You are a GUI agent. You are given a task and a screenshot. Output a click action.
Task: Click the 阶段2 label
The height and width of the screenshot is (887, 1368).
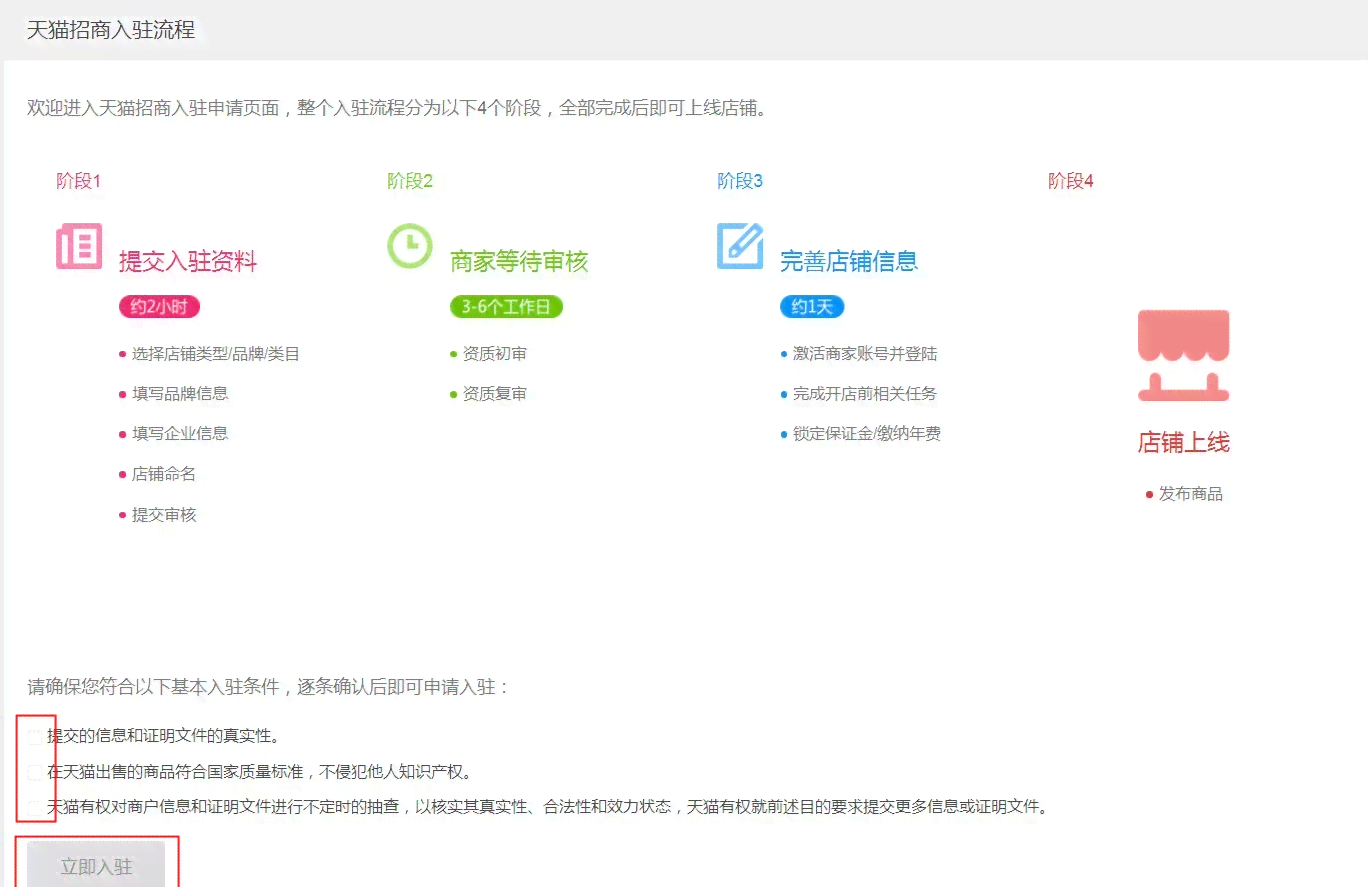click(x=410, y=181)
